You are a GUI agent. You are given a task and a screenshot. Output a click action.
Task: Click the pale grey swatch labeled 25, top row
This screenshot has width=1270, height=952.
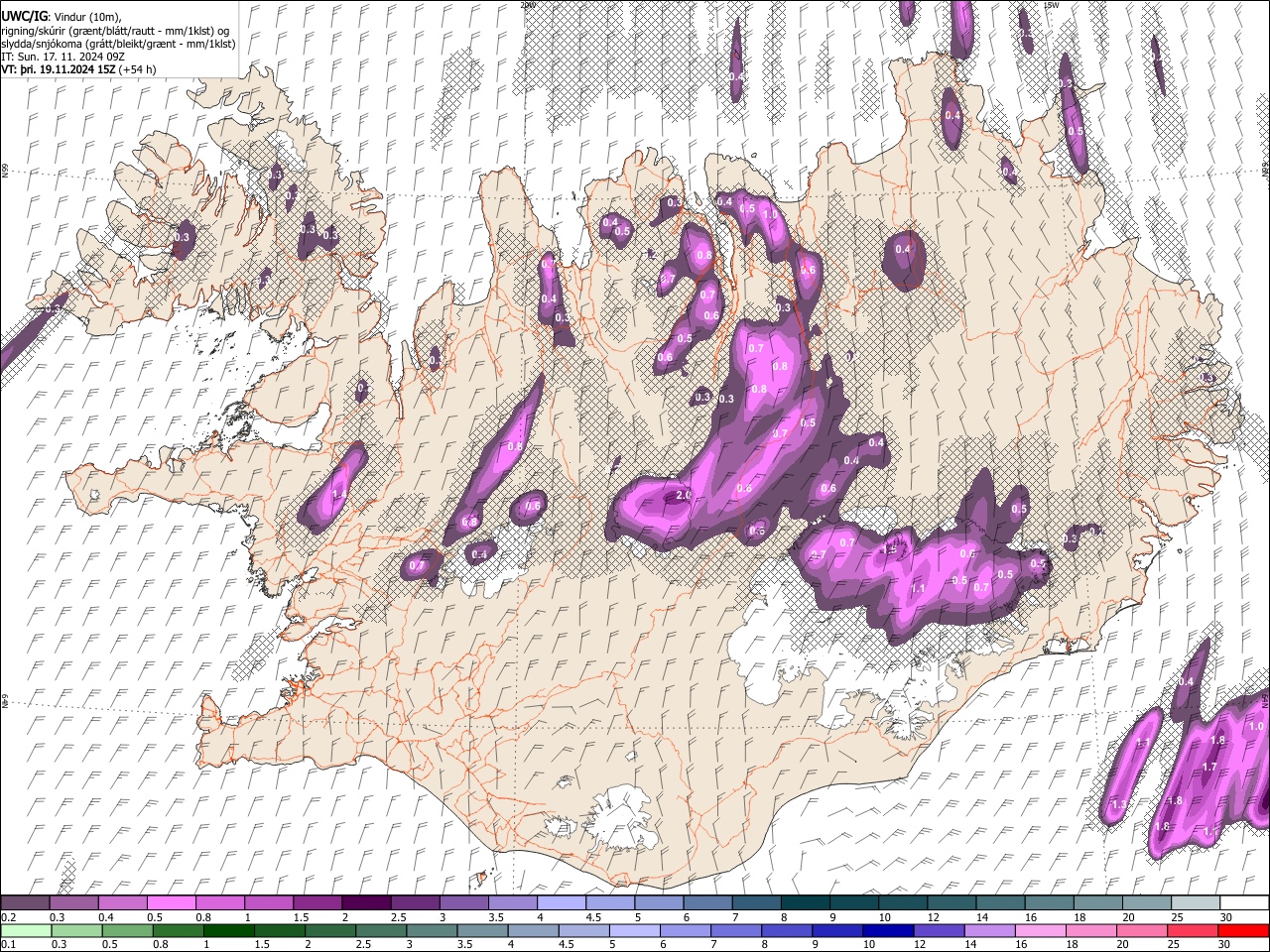tap(1195, 902)
